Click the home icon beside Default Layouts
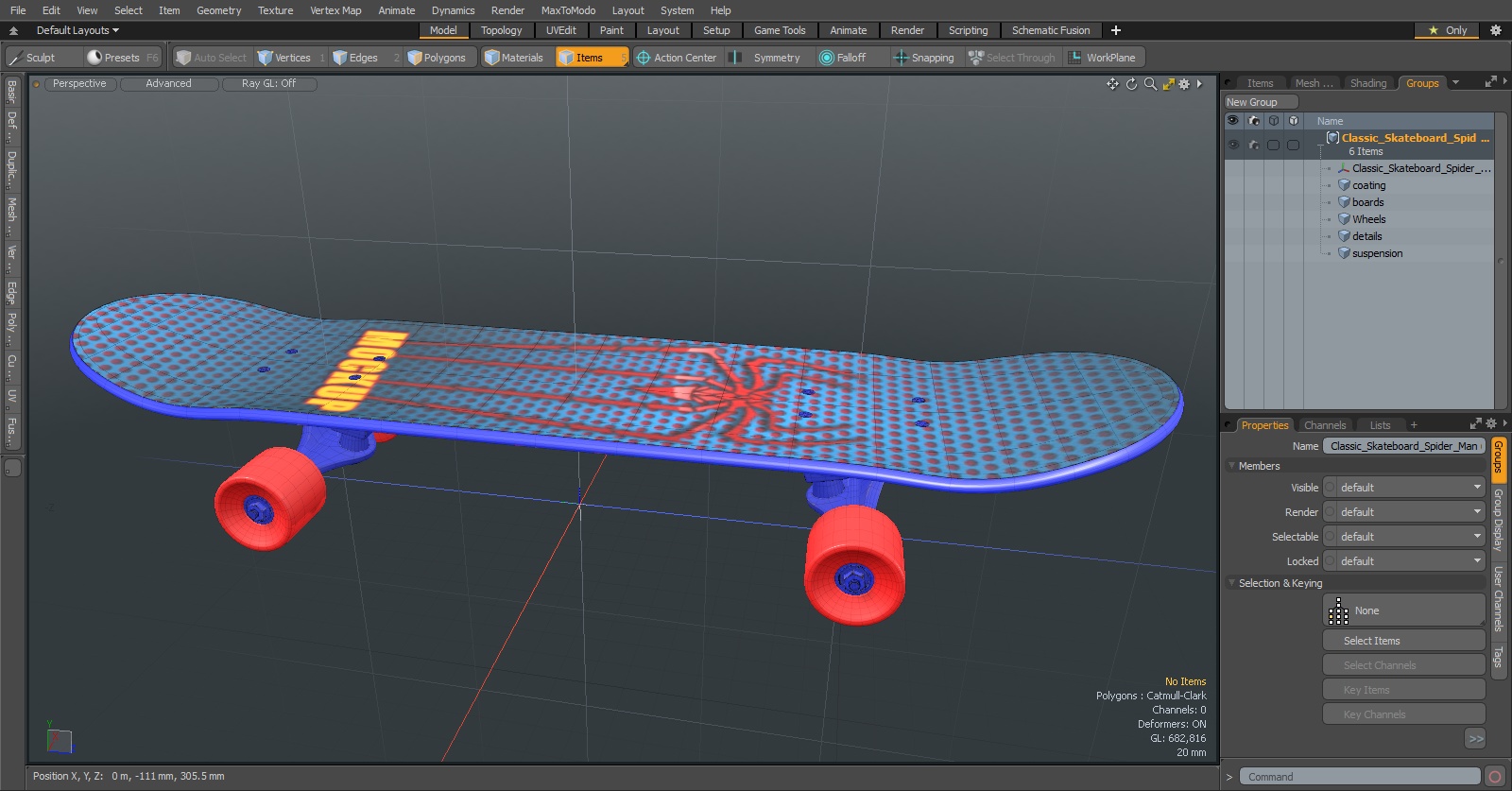 click(13, 30)
